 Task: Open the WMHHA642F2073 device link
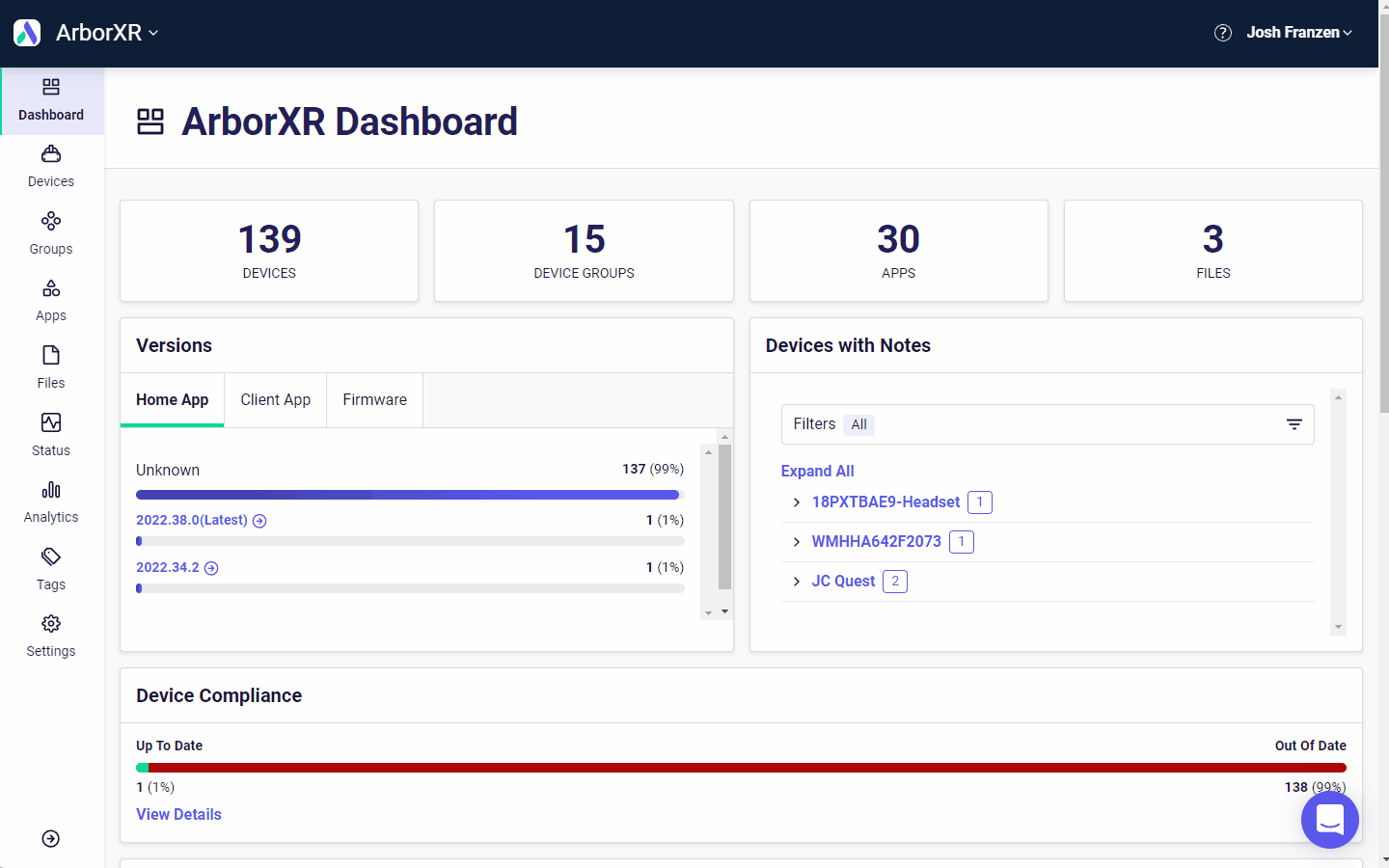point(877,541)
